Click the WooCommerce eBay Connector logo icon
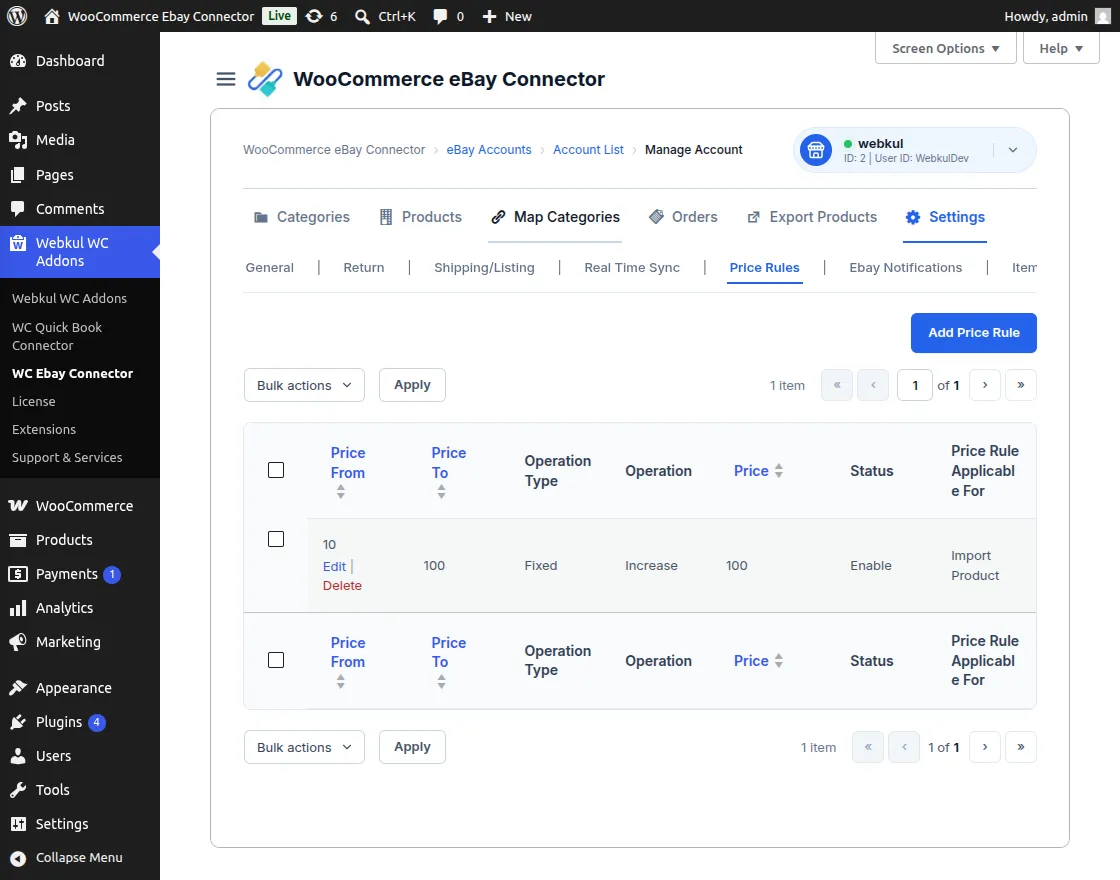The width and height of the screenshot is (1120, 880). pyautogui.click(x=265, y=79)
